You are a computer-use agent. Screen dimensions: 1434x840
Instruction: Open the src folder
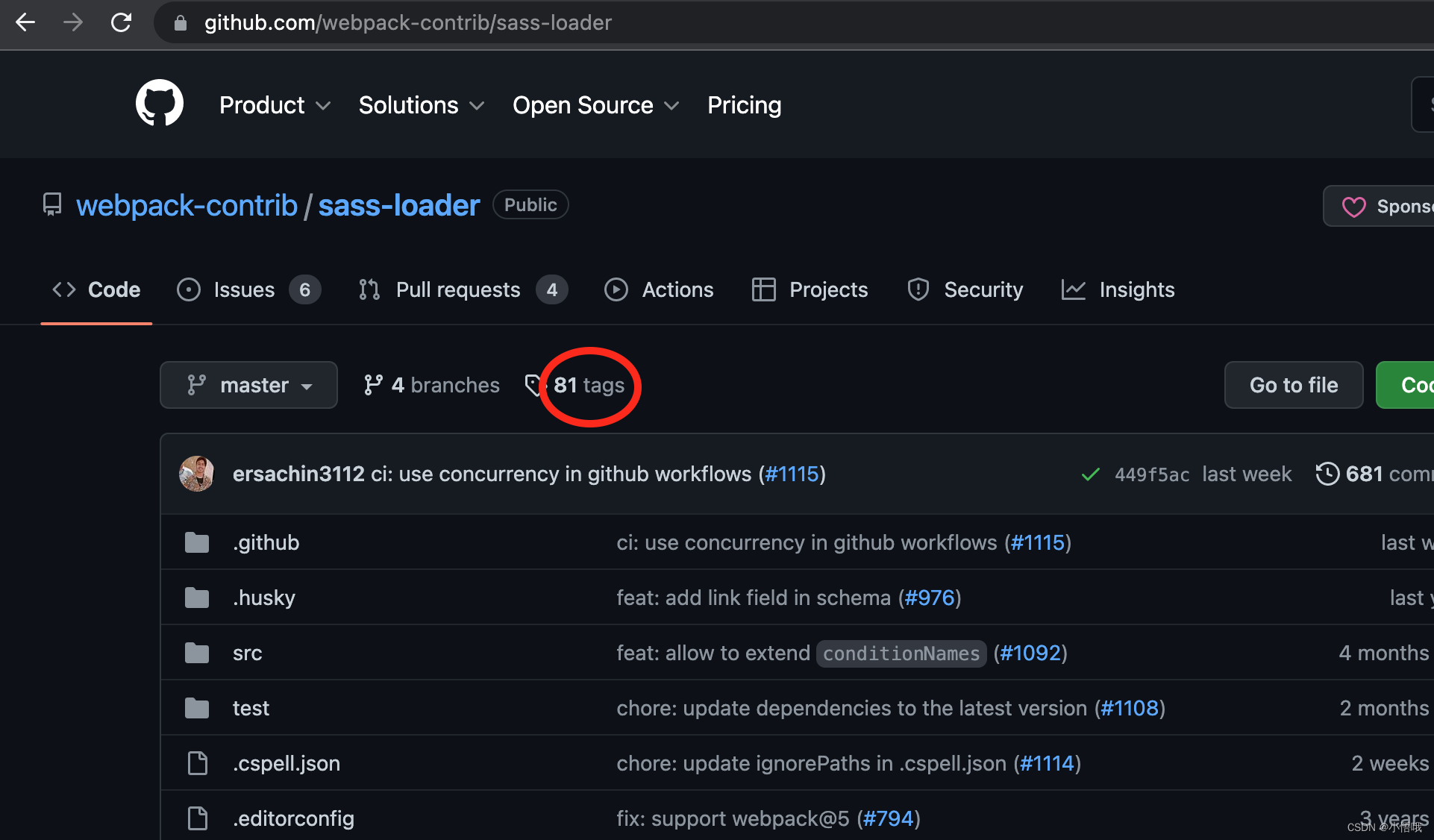pyautogui.click(x=247, y=653)
